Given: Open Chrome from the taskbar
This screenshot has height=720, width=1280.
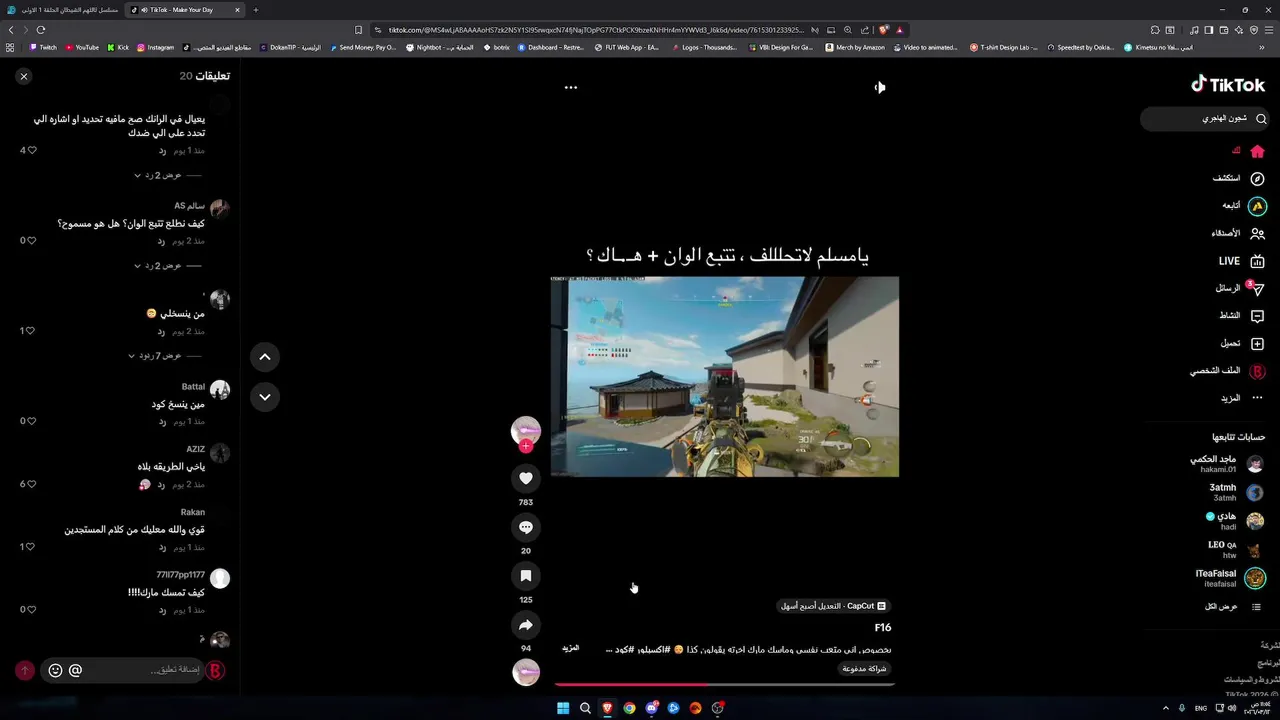Looking at the screenshot, I should coord(629,708).
